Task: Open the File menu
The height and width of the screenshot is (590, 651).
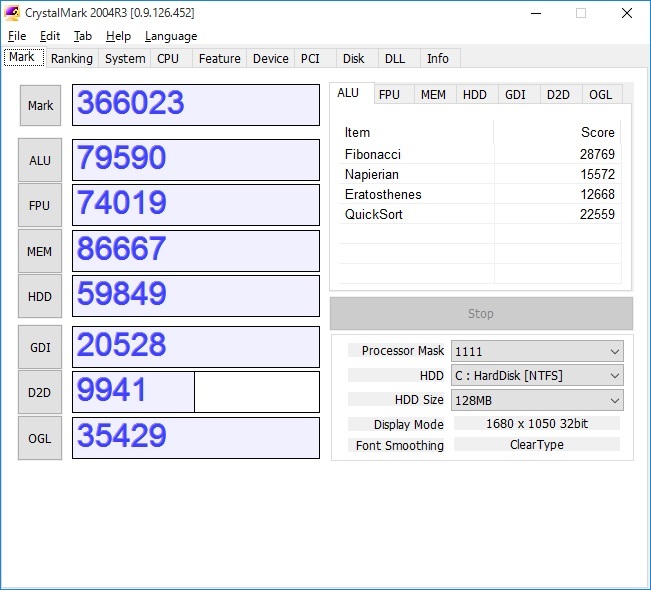Action: coord(17,36)
